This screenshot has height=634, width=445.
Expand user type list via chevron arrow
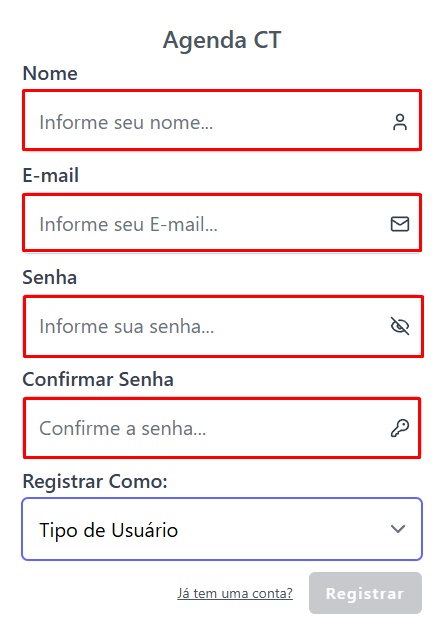tap(398, 529)
